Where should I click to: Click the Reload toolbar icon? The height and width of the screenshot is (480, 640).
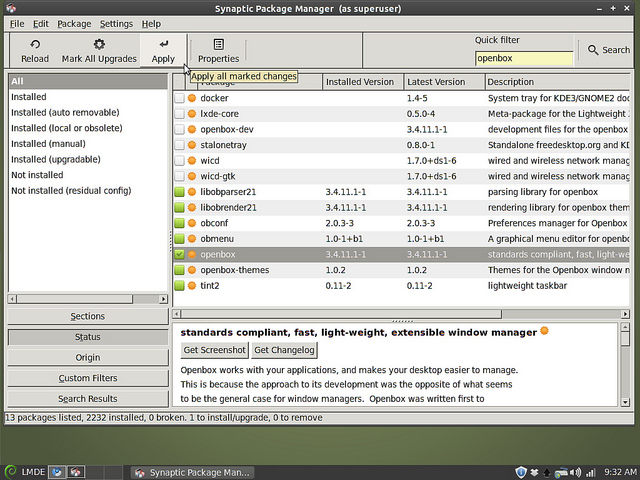pyautogui.click(x=35, y=44)
